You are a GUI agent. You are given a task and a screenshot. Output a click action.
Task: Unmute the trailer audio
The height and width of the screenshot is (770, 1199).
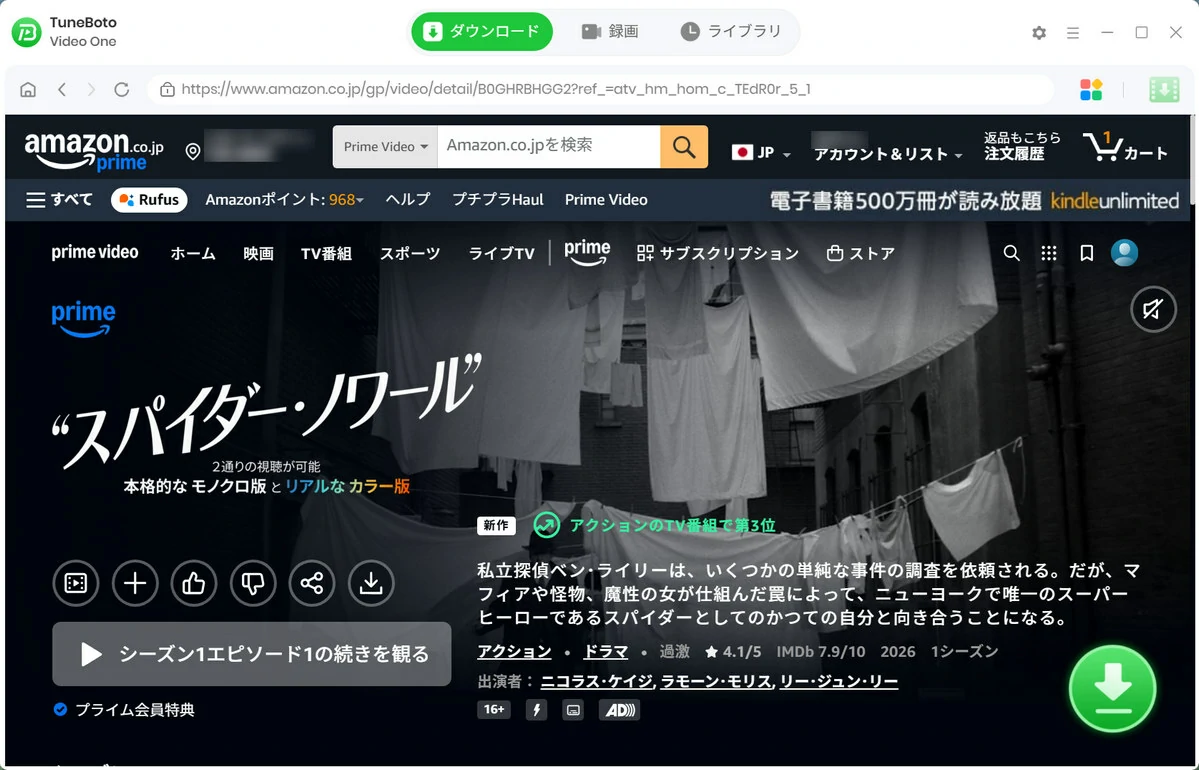1153,309
